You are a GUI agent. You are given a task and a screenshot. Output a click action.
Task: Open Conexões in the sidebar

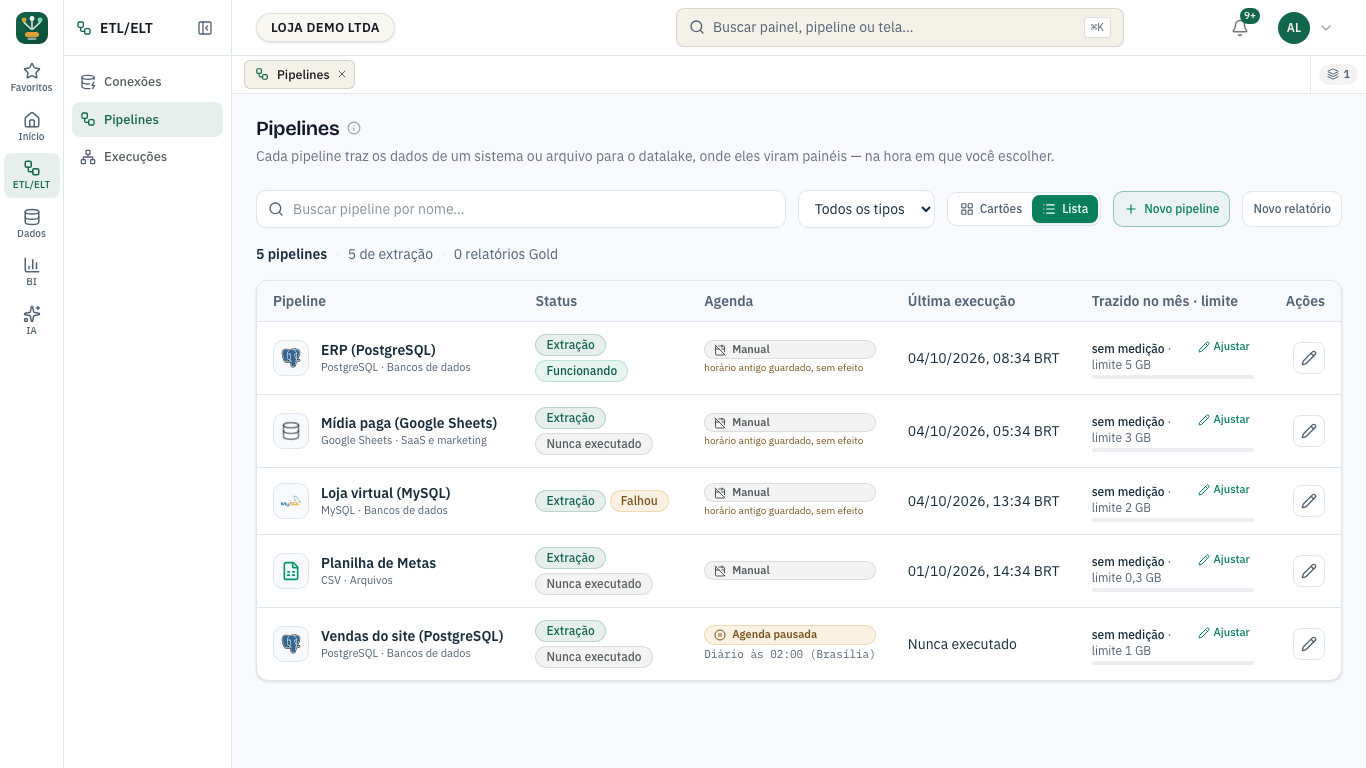147,82
